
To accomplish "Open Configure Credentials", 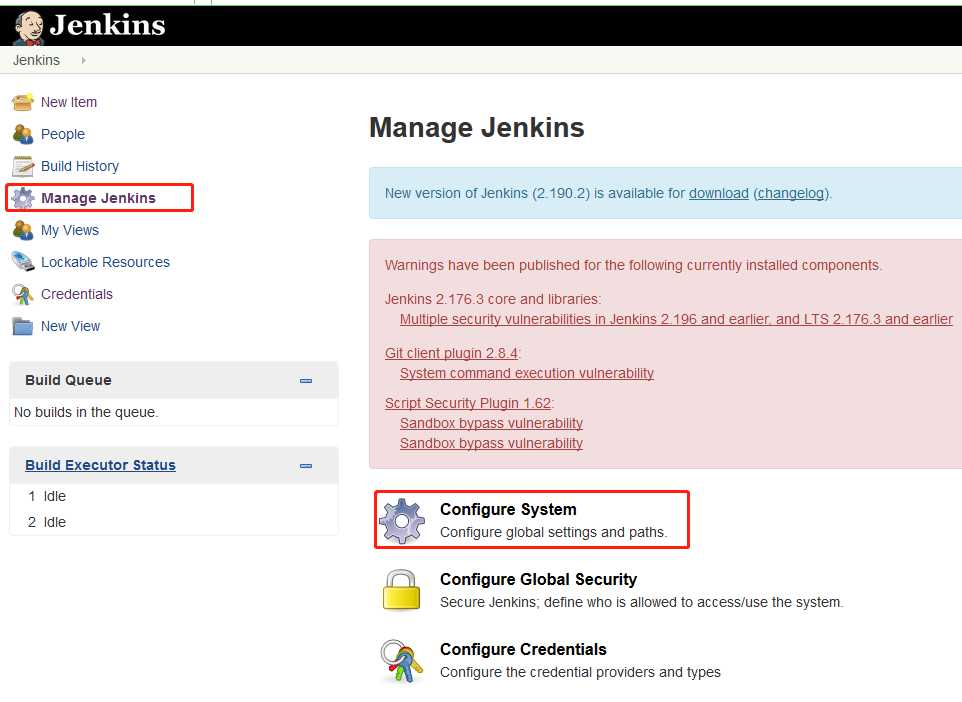I will (x=523, y=649).
